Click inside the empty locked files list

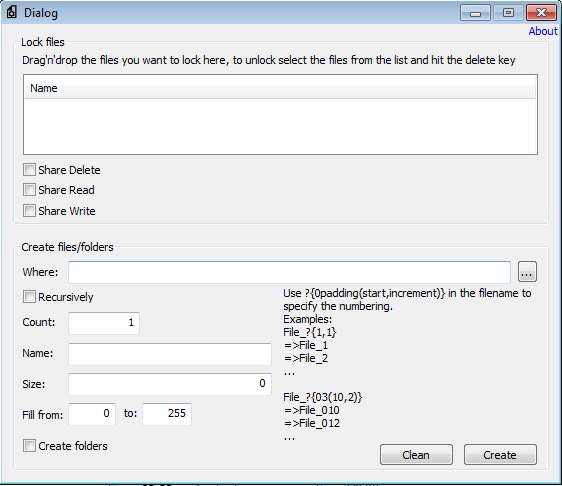[x=280, y=126]
